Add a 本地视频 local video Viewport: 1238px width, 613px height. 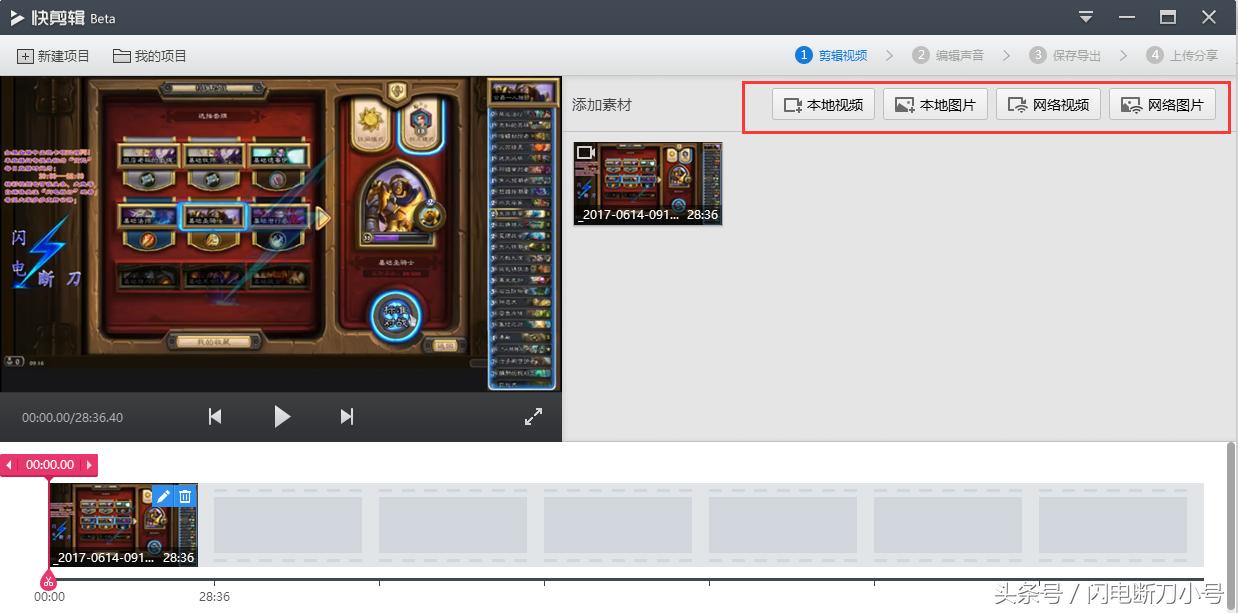(824, 105)
